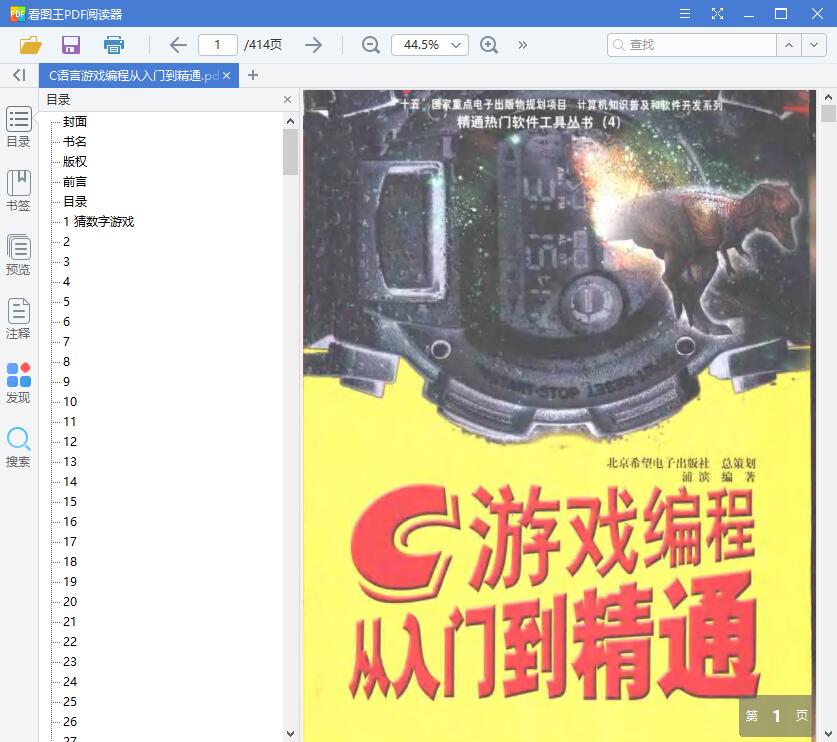This screenshot has width=837, height=742.
Task: Select outline item 5
Action: coord(66,302)
